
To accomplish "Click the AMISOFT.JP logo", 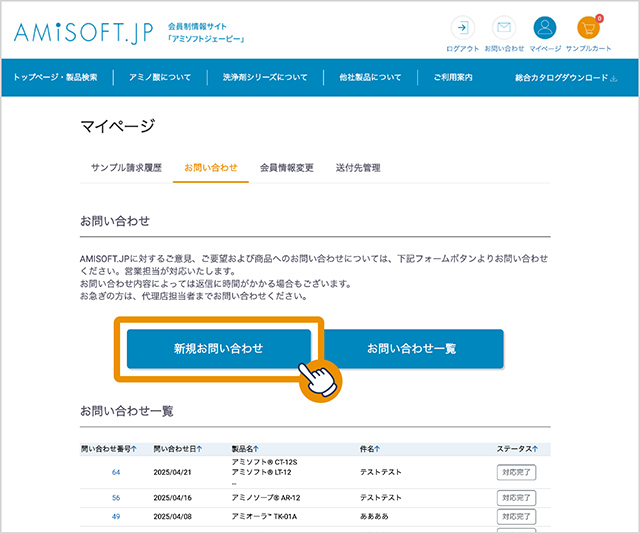I will pyautogui.click(x=85, y=31).
